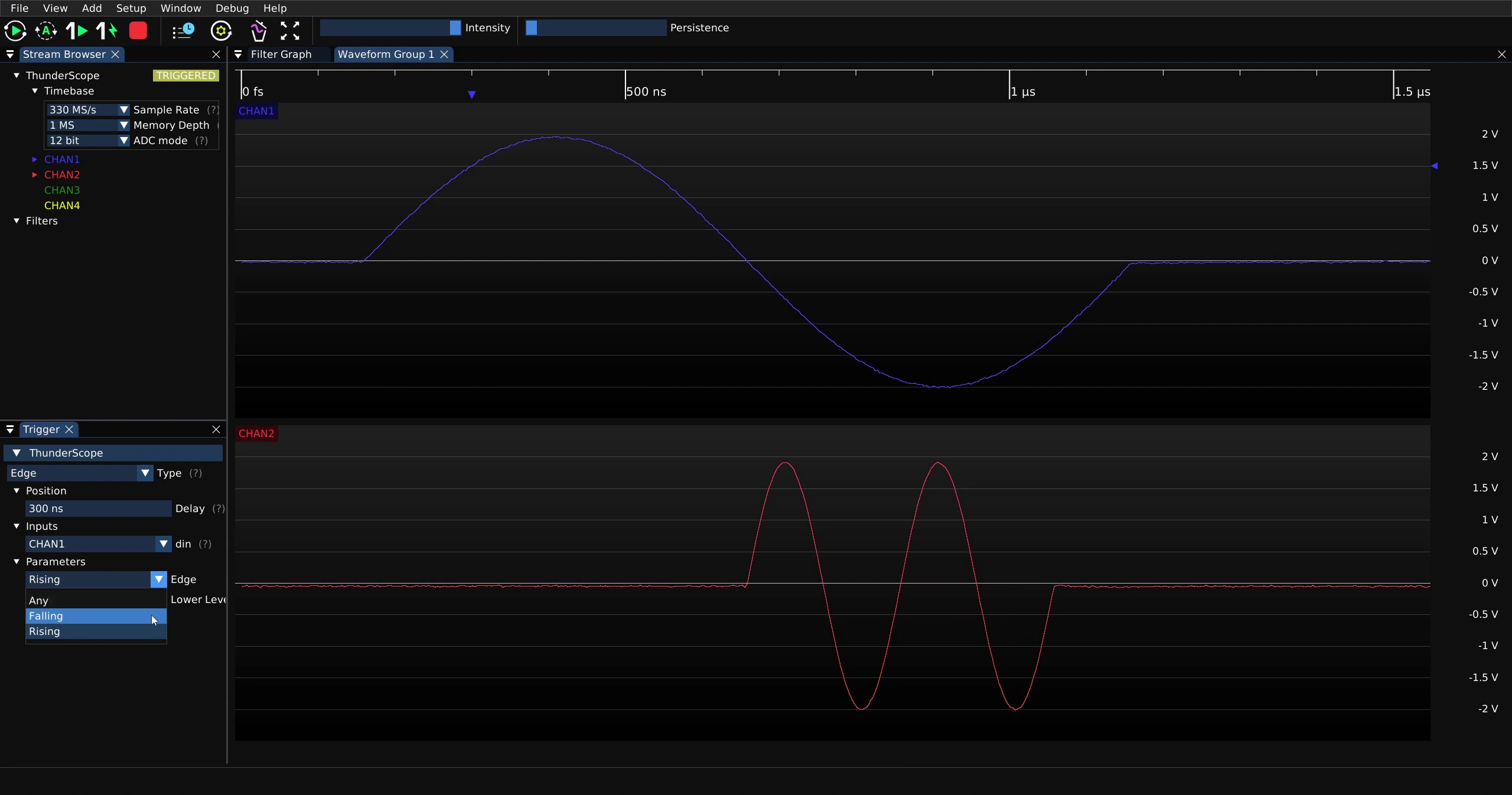Viewport: 1512px width, 795px height.
Task: Expand the CHAN1 tree node
Action: click(34, 159)
